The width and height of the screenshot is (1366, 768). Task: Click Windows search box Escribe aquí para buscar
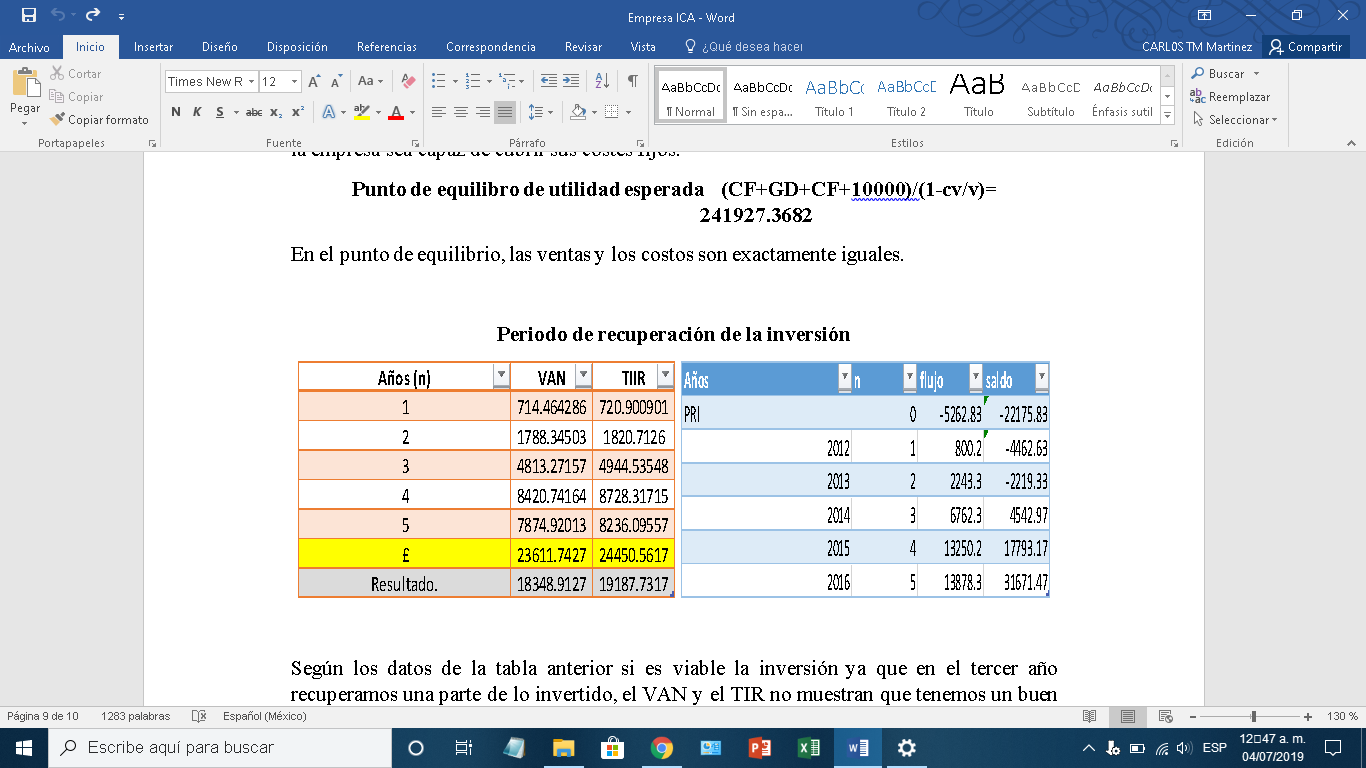218,748
